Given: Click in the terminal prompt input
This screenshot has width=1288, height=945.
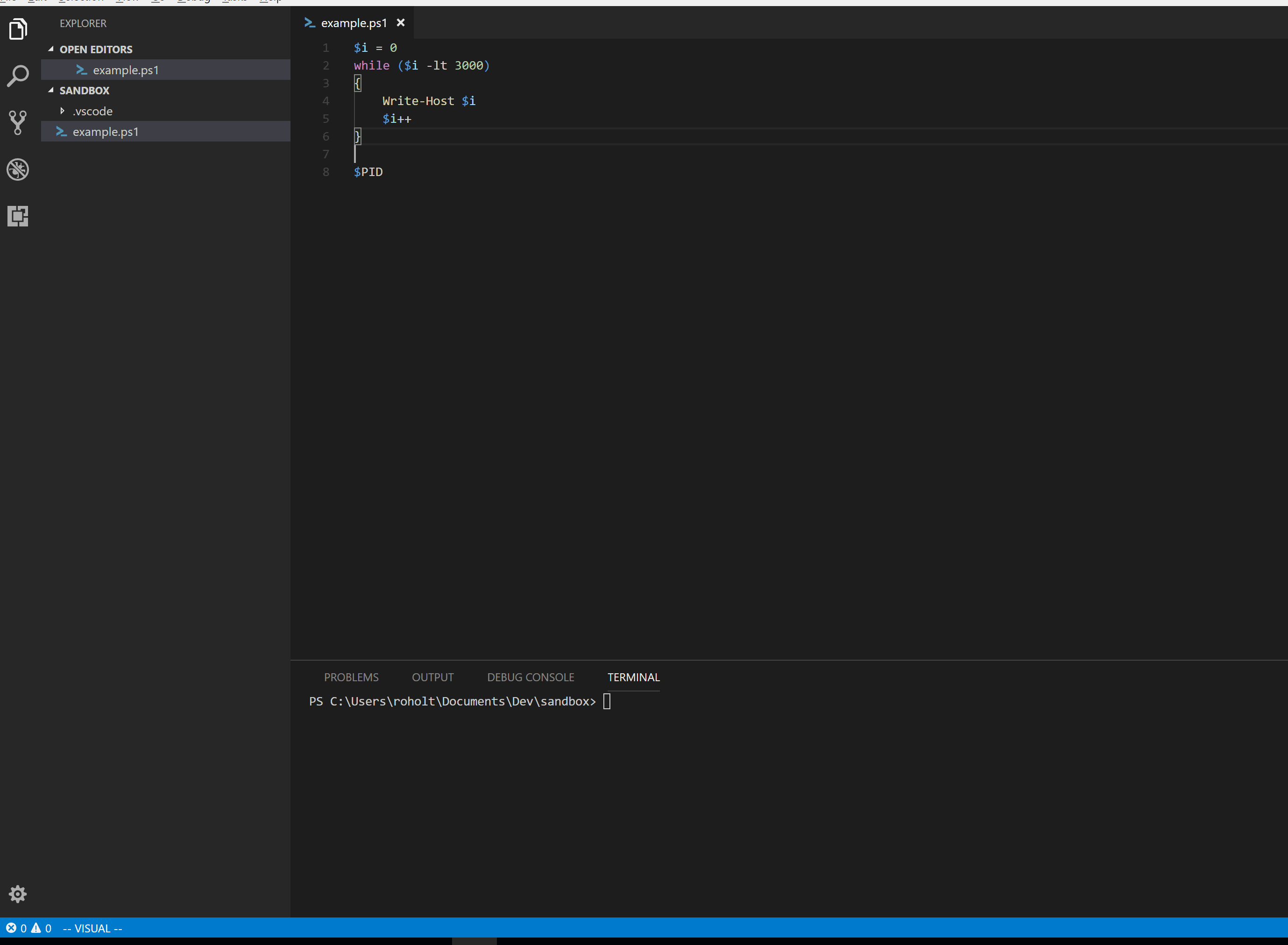Looking at the screenshot, I should tap(607, 701).
